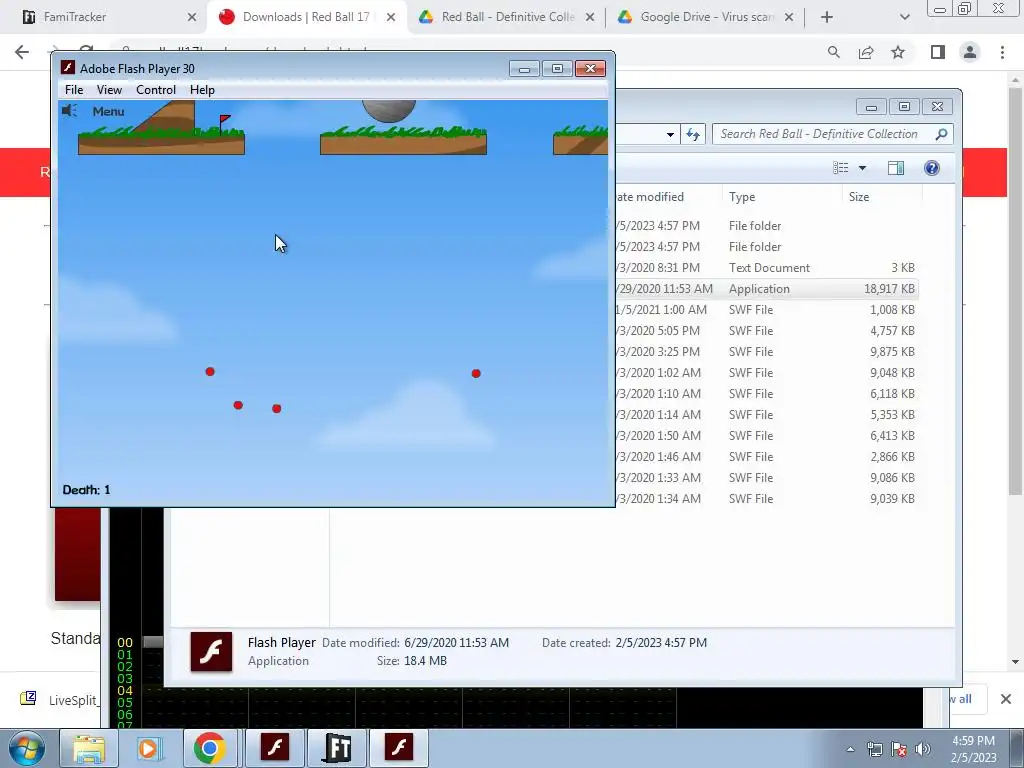Select the SWF File row sized 9,039 KB
Viewport: 1024px width, 768px height.
(767, 498)
